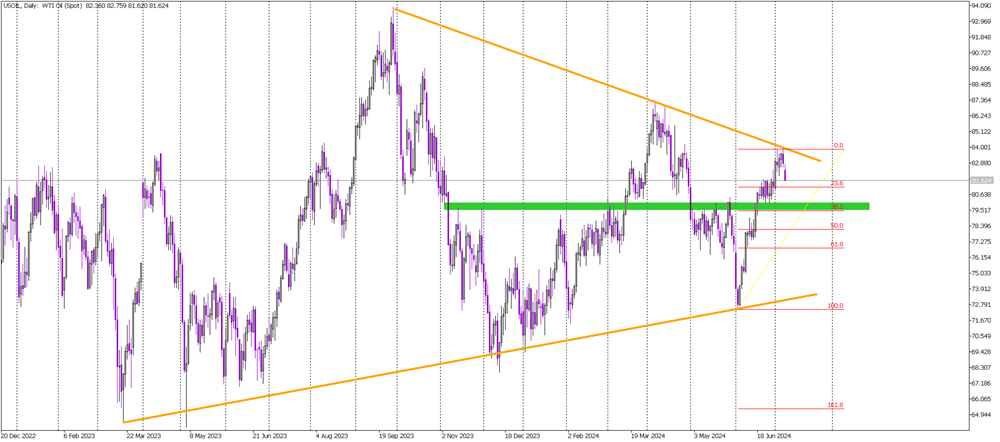Select the 92.969 price axis label
This screenshot has width=1000, height=442.
pos(980,22)
